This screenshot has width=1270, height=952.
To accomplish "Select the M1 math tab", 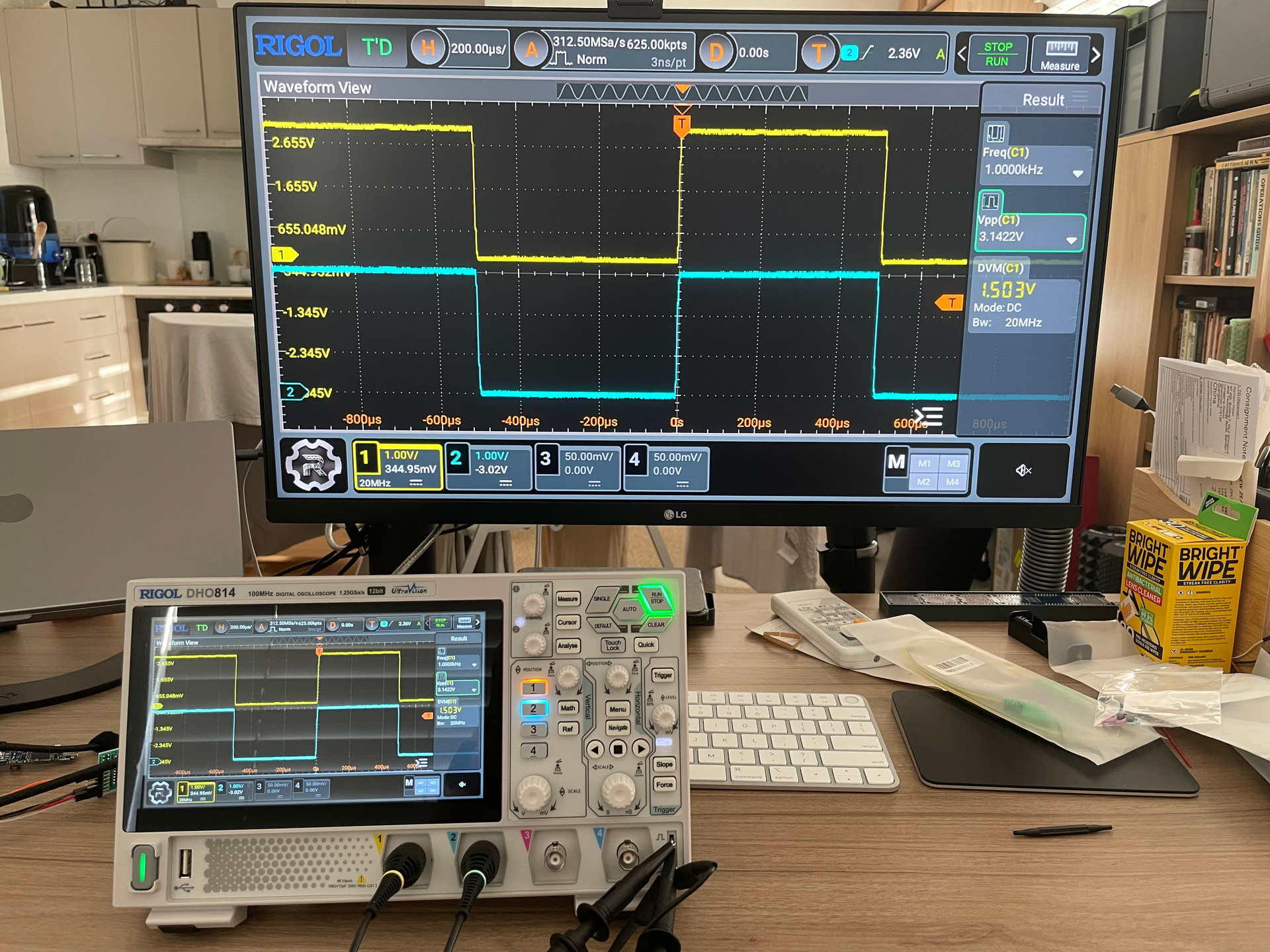I will coord(924,463).
